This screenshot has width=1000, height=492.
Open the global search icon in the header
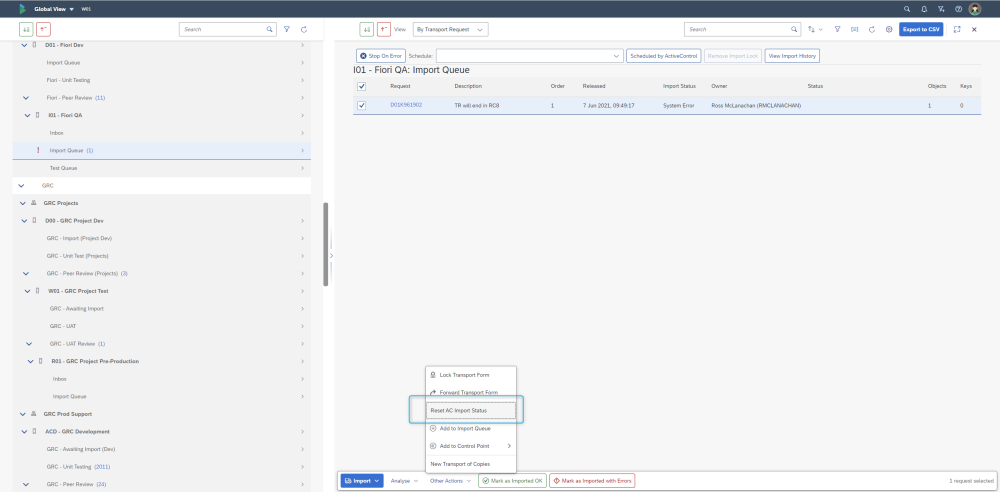pos(907,9)
